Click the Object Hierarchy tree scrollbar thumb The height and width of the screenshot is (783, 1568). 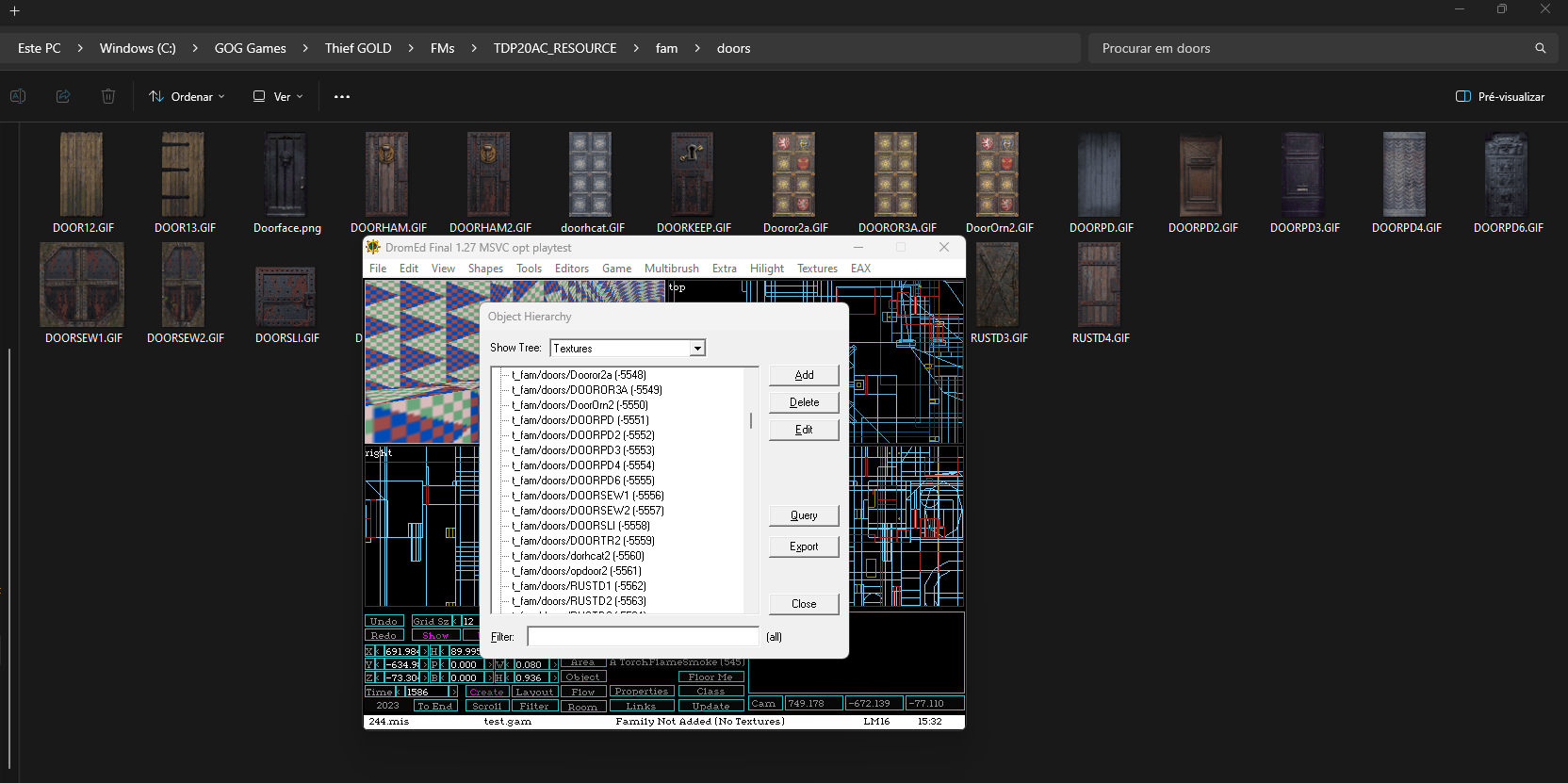point(751,420)
